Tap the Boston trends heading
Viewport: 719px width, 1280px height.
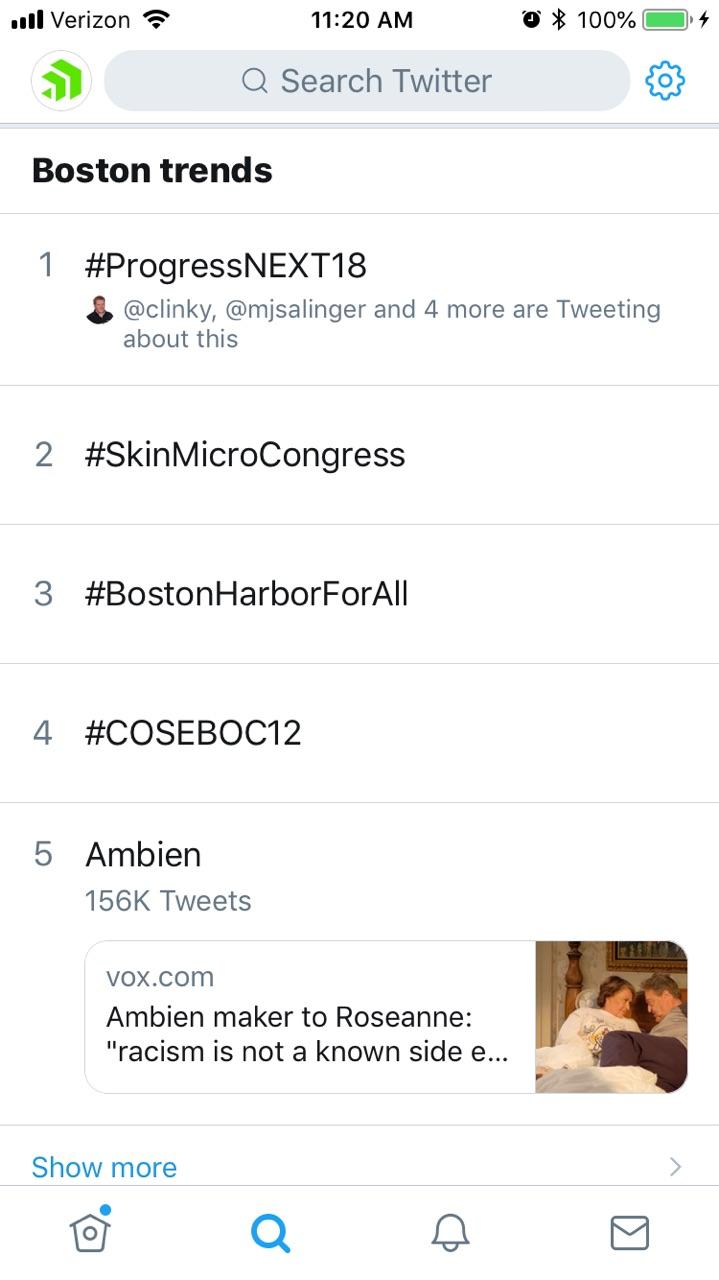[152, 170]
